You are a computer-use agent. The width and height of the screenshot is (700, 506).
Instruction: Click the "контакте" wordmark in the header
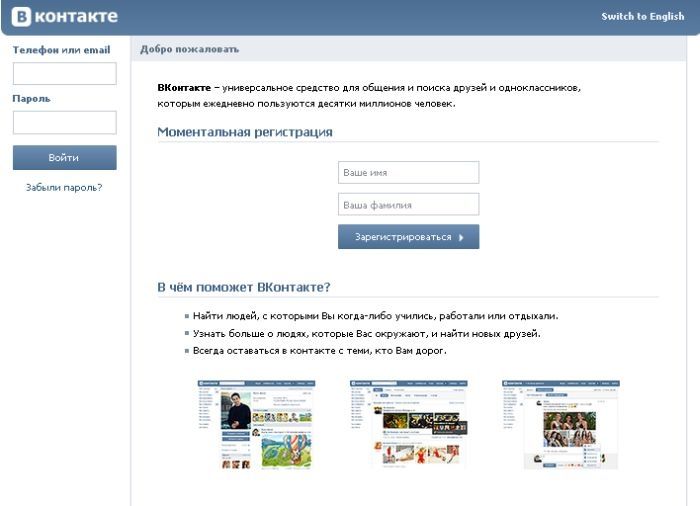(76, 17)
